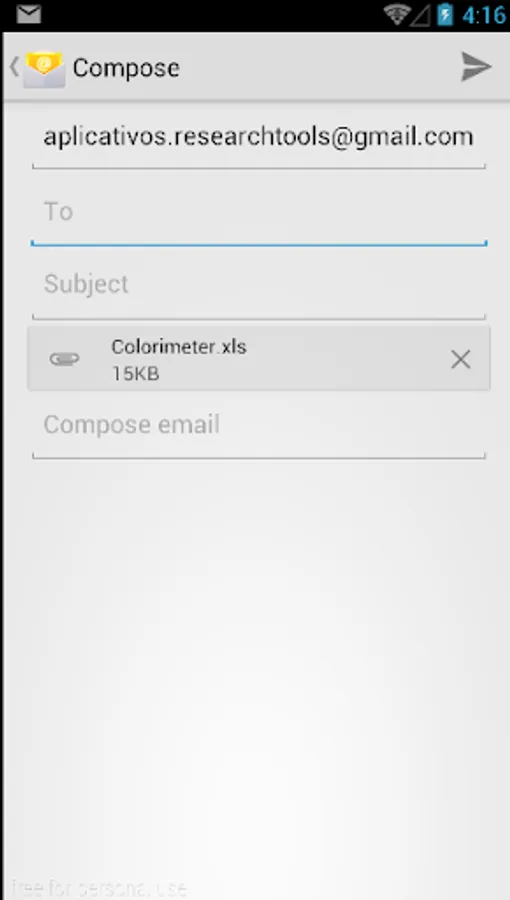Select the sender account aplicativos.researchtools@gmail.com
The image size is (510, 900).
click(259, 137)
